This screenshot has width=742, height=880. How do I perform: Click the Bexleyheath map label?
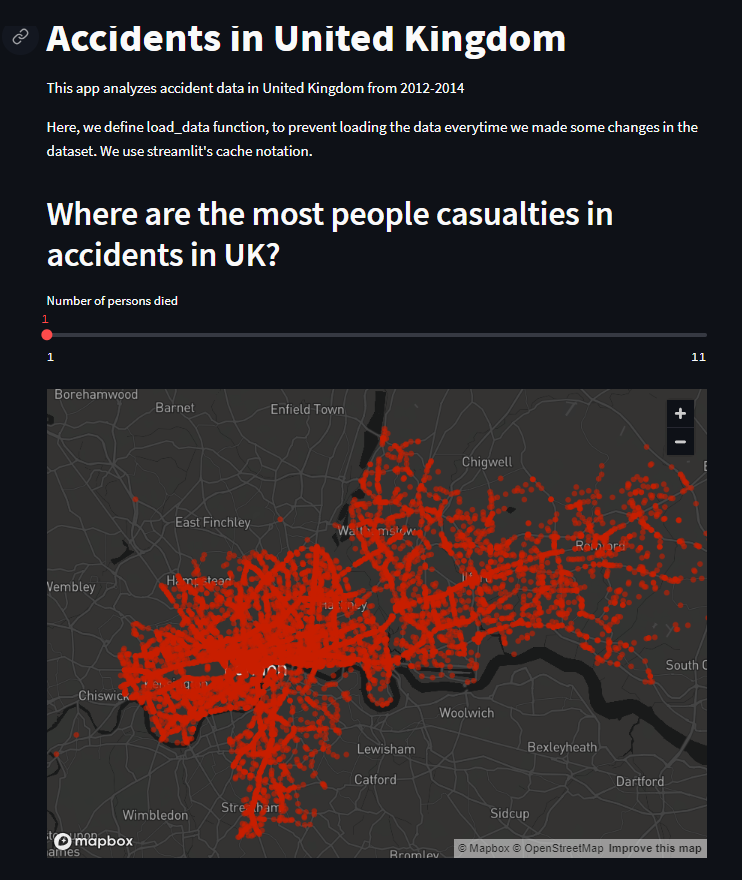[562, 747]
